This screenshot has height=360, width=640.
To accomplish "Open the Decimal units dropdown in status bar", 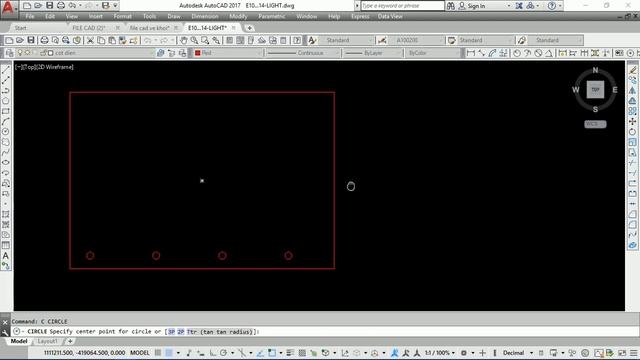I will (517, 353).
